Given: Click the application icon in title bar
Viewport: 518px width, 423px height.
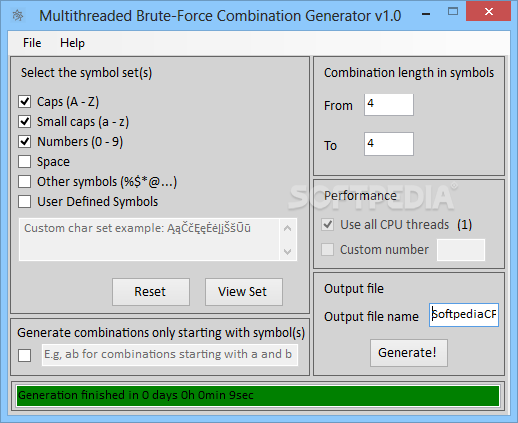Looking at the screenshot, I should point(18,15).
